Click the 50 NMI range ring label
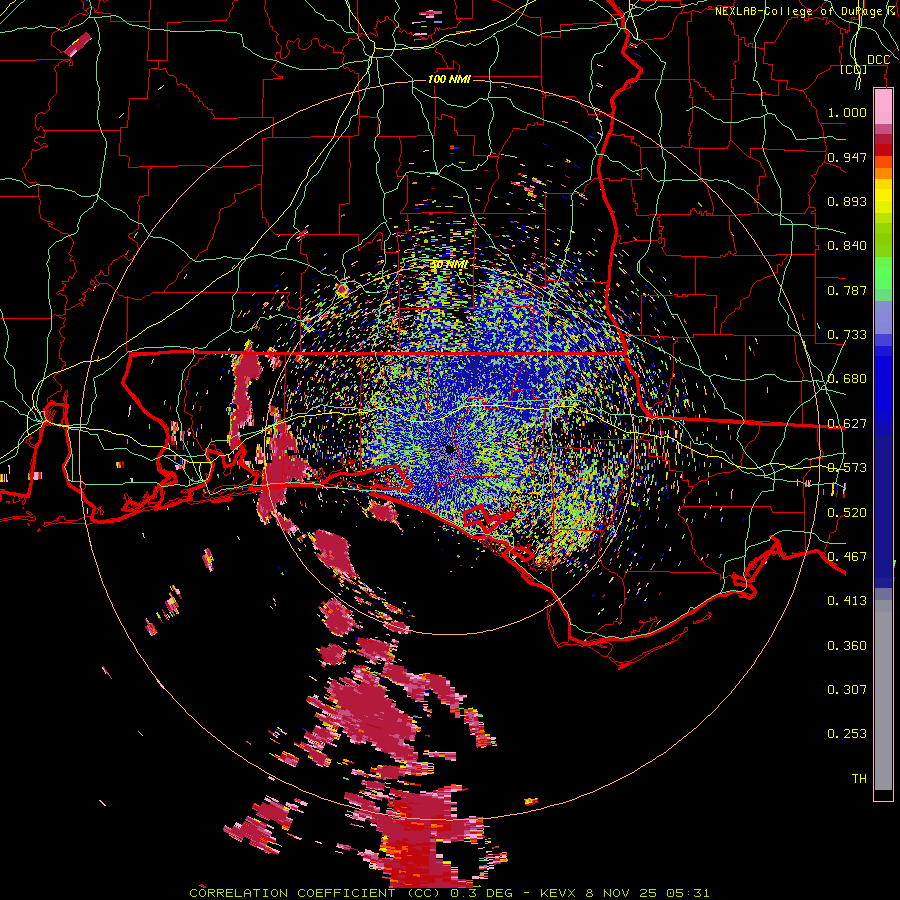This screenshot has width=900, height=900. (x=449, y=265)
